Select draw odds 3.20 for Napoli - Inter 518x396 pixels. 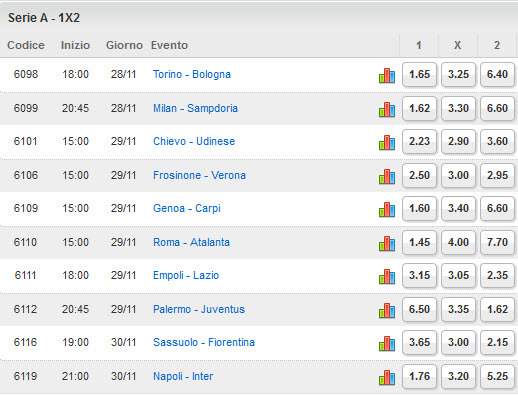[x=458, y=376]
